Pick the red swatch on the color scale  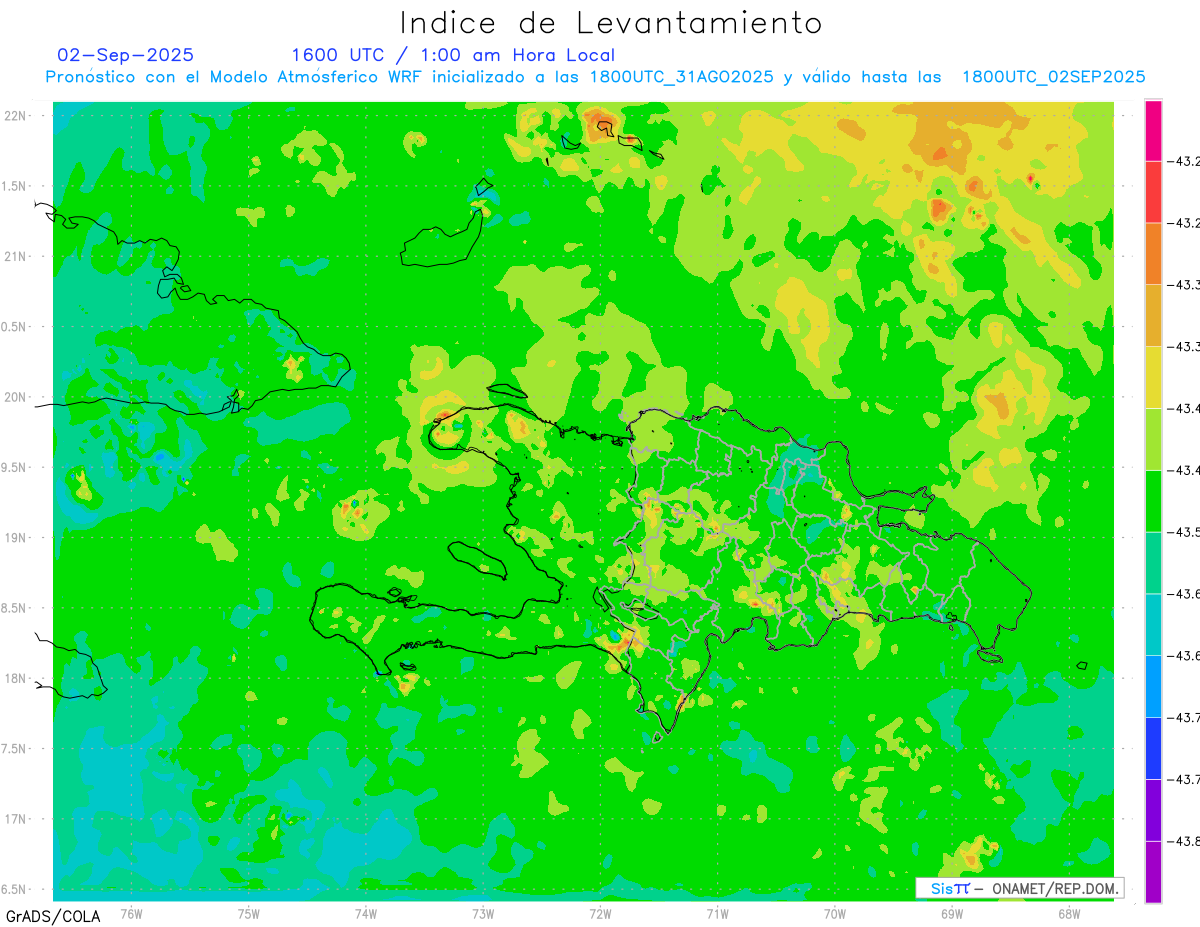(x=1153, y=191)
